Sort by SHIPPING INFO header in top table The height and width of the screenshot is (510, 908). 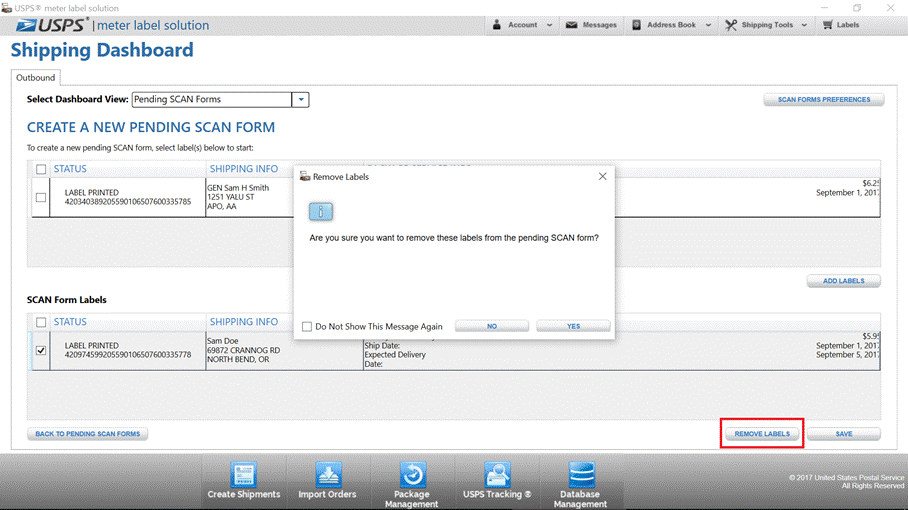pos(244,169)
